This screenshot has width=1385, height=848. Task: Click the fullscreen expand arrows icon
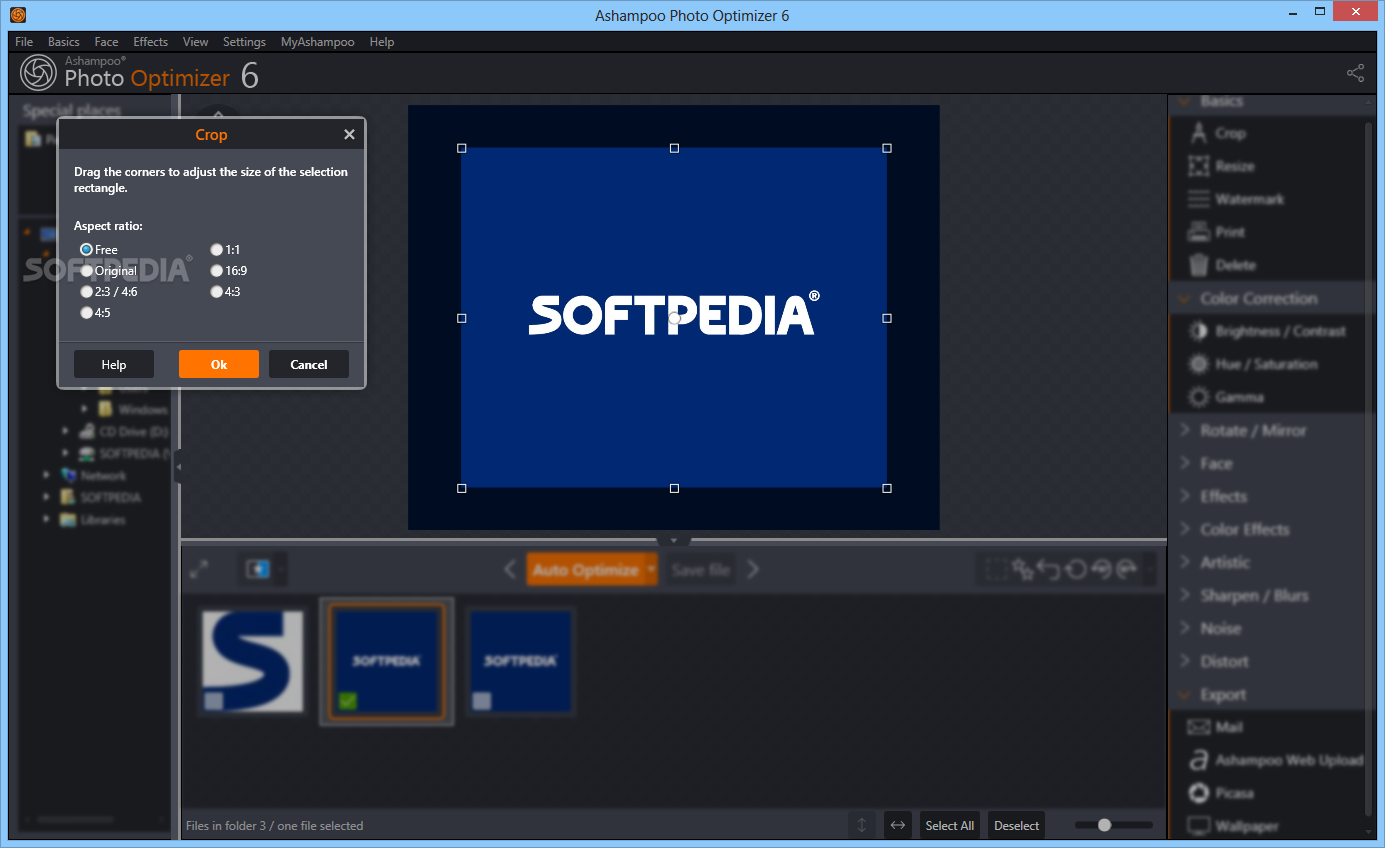[x=199, y=569]
